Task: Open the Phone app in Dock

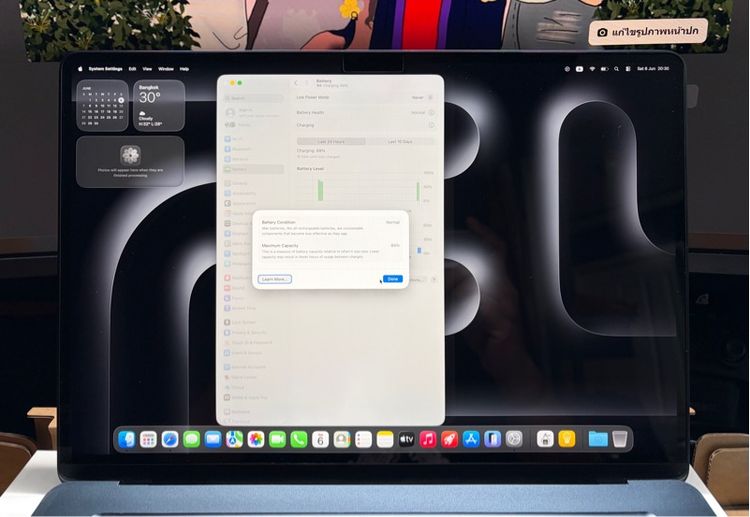Action: coord(299,439)
